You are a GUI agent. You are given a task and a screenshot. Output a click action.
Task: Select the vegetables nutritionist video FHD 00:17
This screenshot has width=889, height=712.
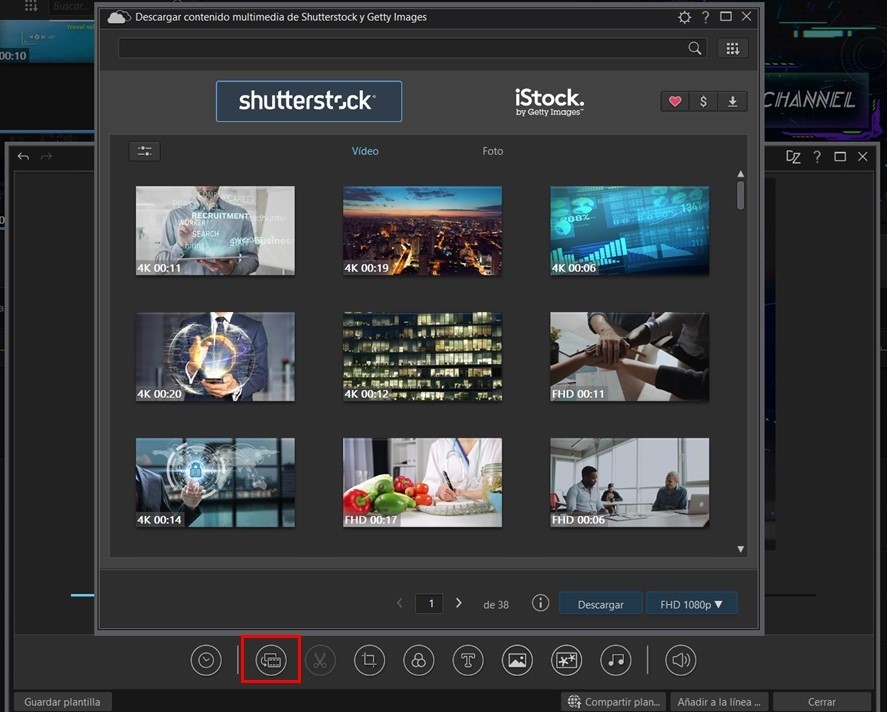[x=422, y=482]
